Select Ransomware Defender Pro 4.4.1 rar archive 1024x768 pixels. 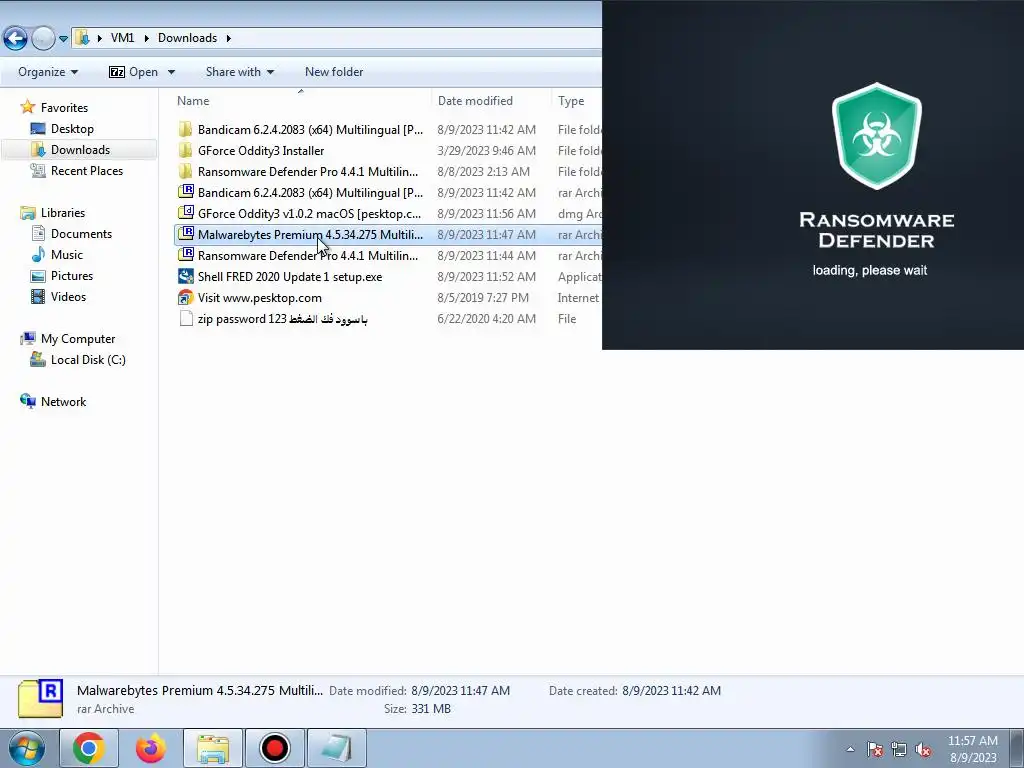(308, 255)
